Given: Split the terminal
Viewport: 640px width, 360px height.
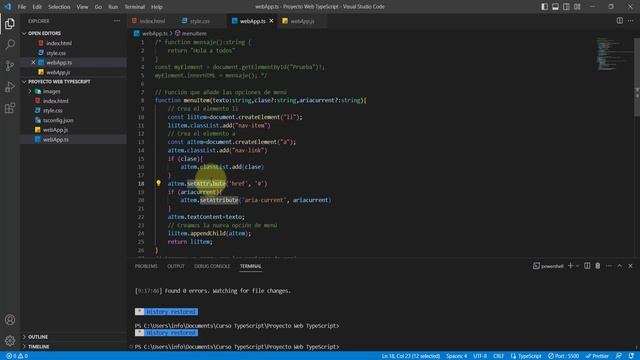Looking at the screenshot, I should pos(587,266).
